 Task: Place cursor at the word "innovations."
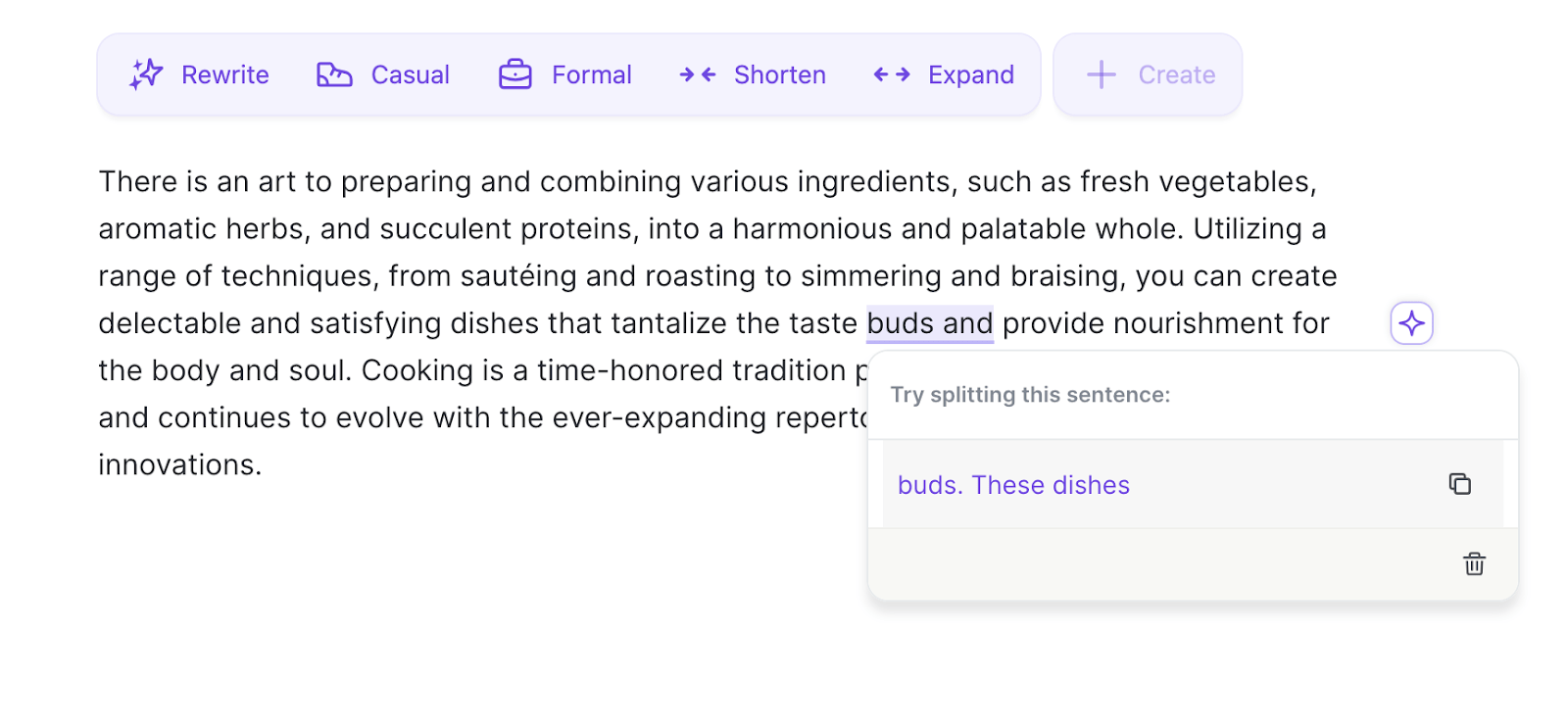click(180, 464)
